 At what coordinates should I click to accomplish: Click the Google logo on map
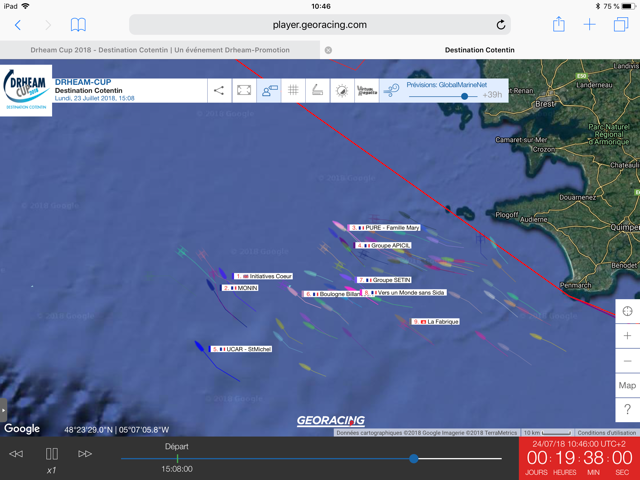coord(22,429)
